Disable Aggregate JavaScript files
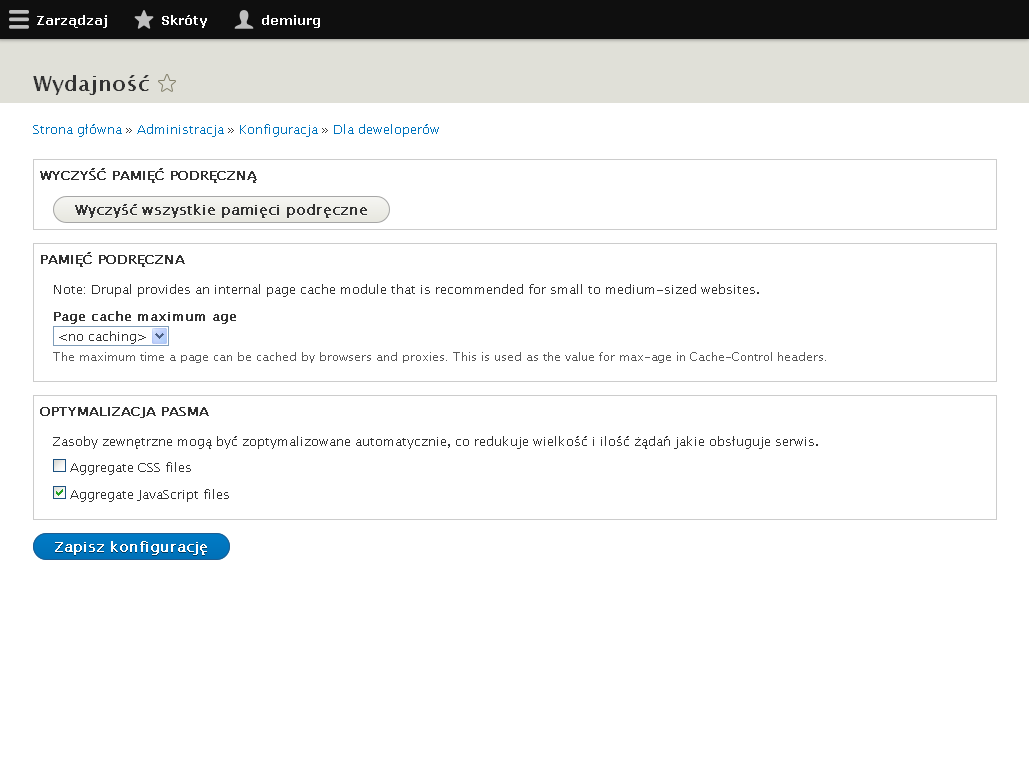This screenshot has height=765, width=1029. pyautogui.click(x=59, y=492)
